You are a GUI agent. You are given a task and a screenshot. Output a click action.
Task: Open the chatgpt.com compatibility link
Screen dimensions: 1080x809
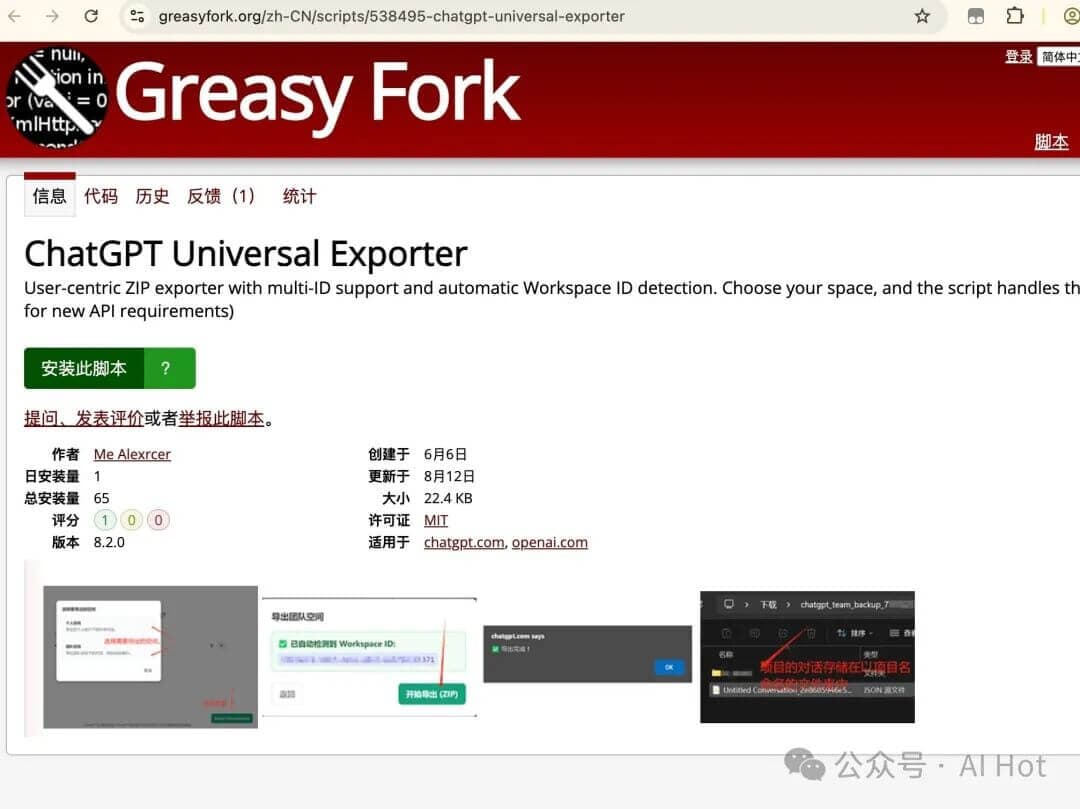click(x=463, y=542)
